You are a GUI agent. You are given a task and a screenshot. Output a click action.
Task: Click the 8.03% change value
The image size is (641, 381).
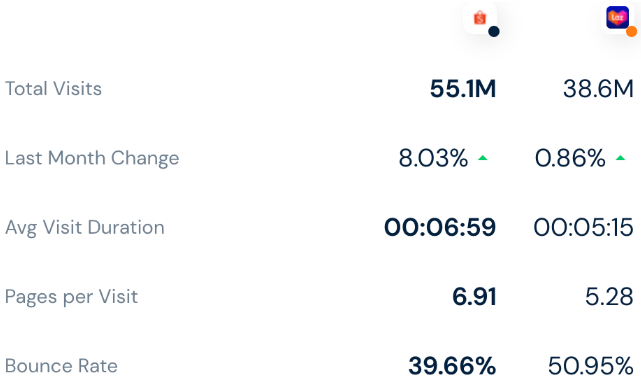click(x=433, y=158)
